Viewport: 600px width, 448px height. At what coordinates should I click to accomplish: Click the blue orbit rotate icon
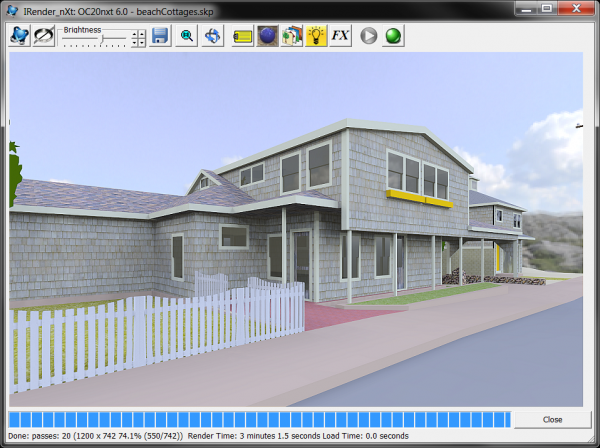coord(213,36)
